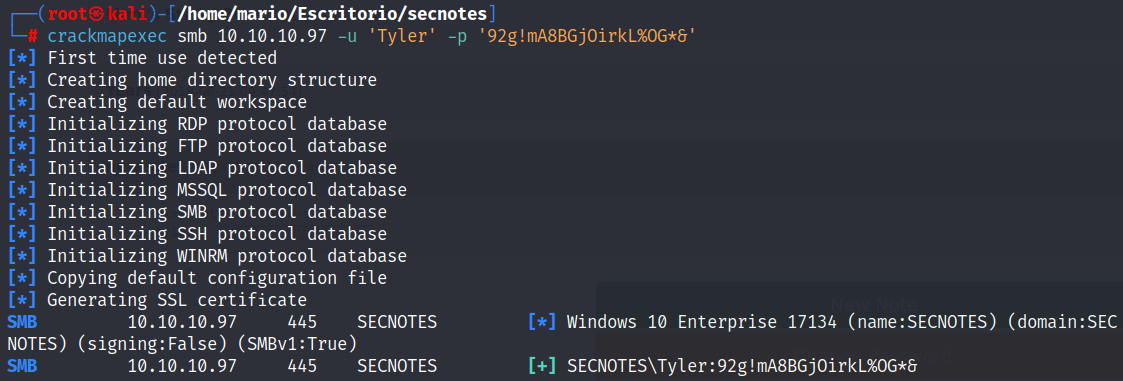Viewport: 1123px width, 381px height.
Task: Click the blue [*] marker before Windows 10 Enterprise
Action: [x=541, y=322]
